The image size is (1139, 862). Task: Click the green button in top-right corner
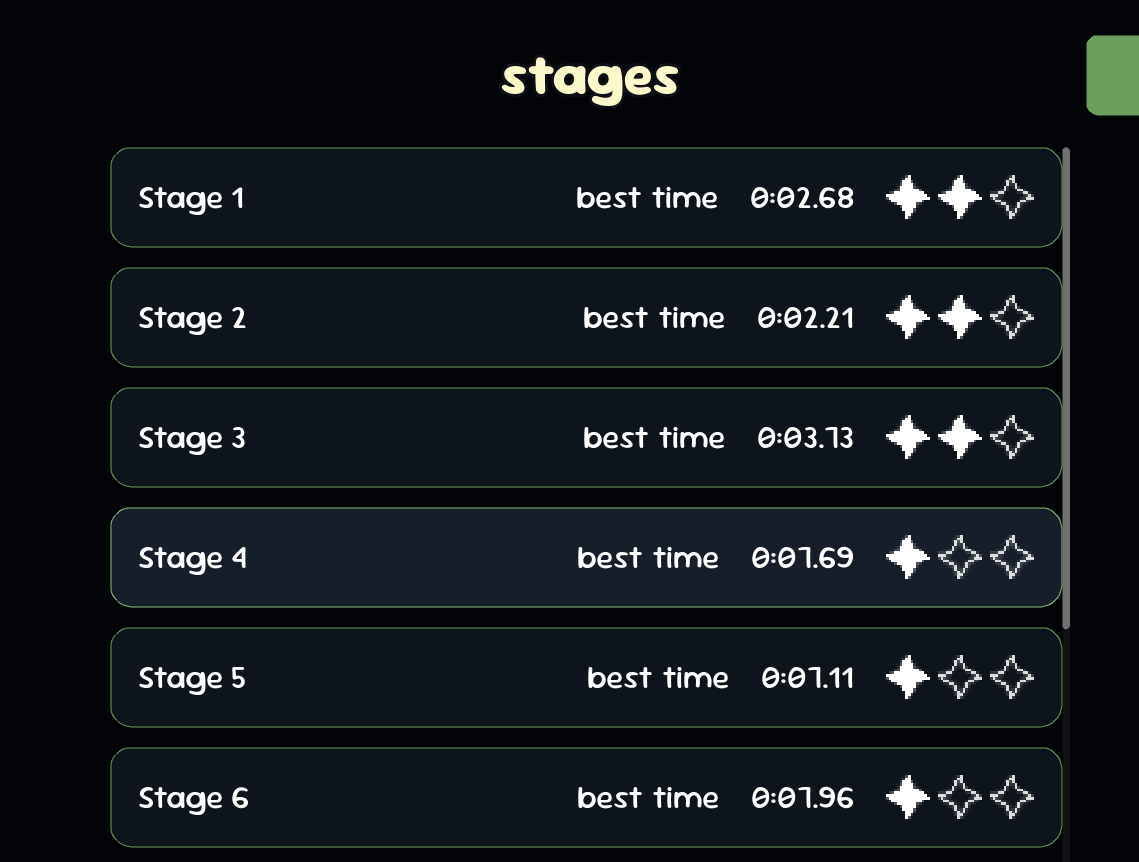point(1113,75)
